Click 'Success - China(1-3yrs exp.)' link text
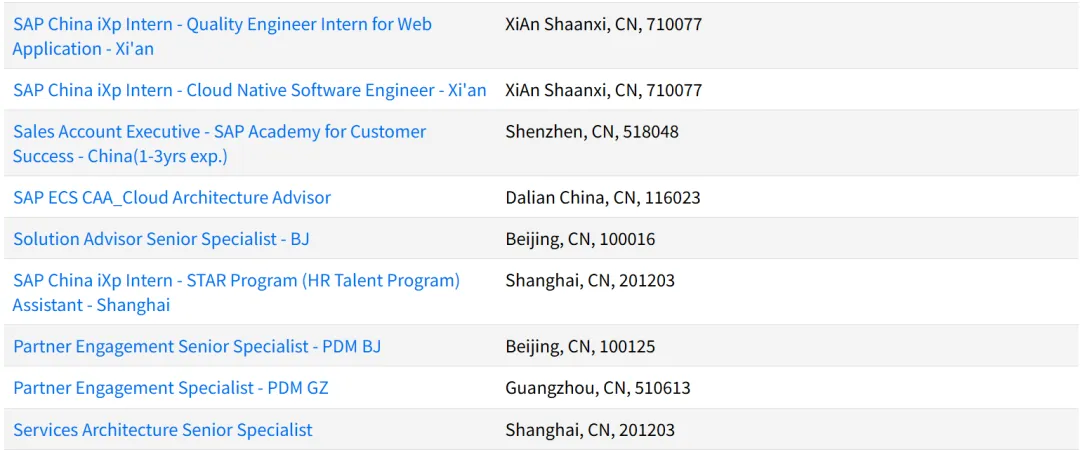This screenshot has height=450, width=1080. 120,156
